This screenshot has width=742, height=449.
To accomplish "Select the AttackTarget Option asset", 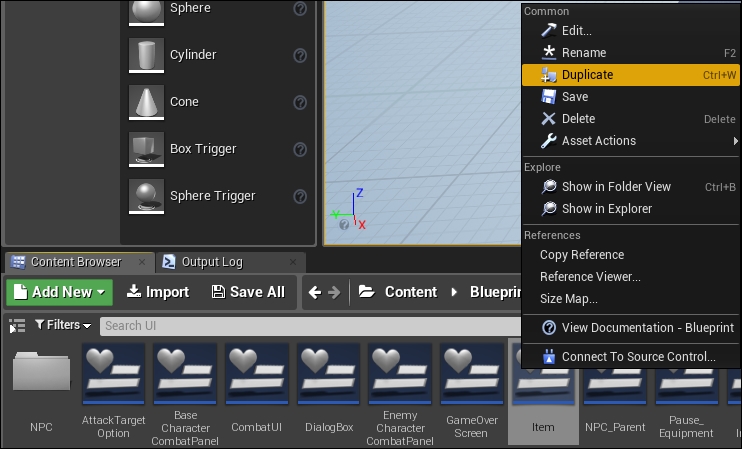I will coord(114,391).
